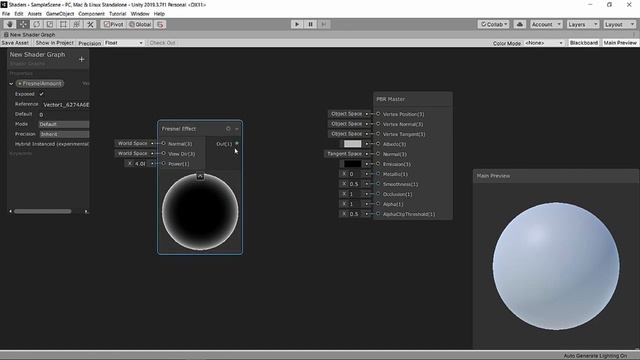Select the Rotate tool
This screenshot has width=640, height=360.
point(37,24)
